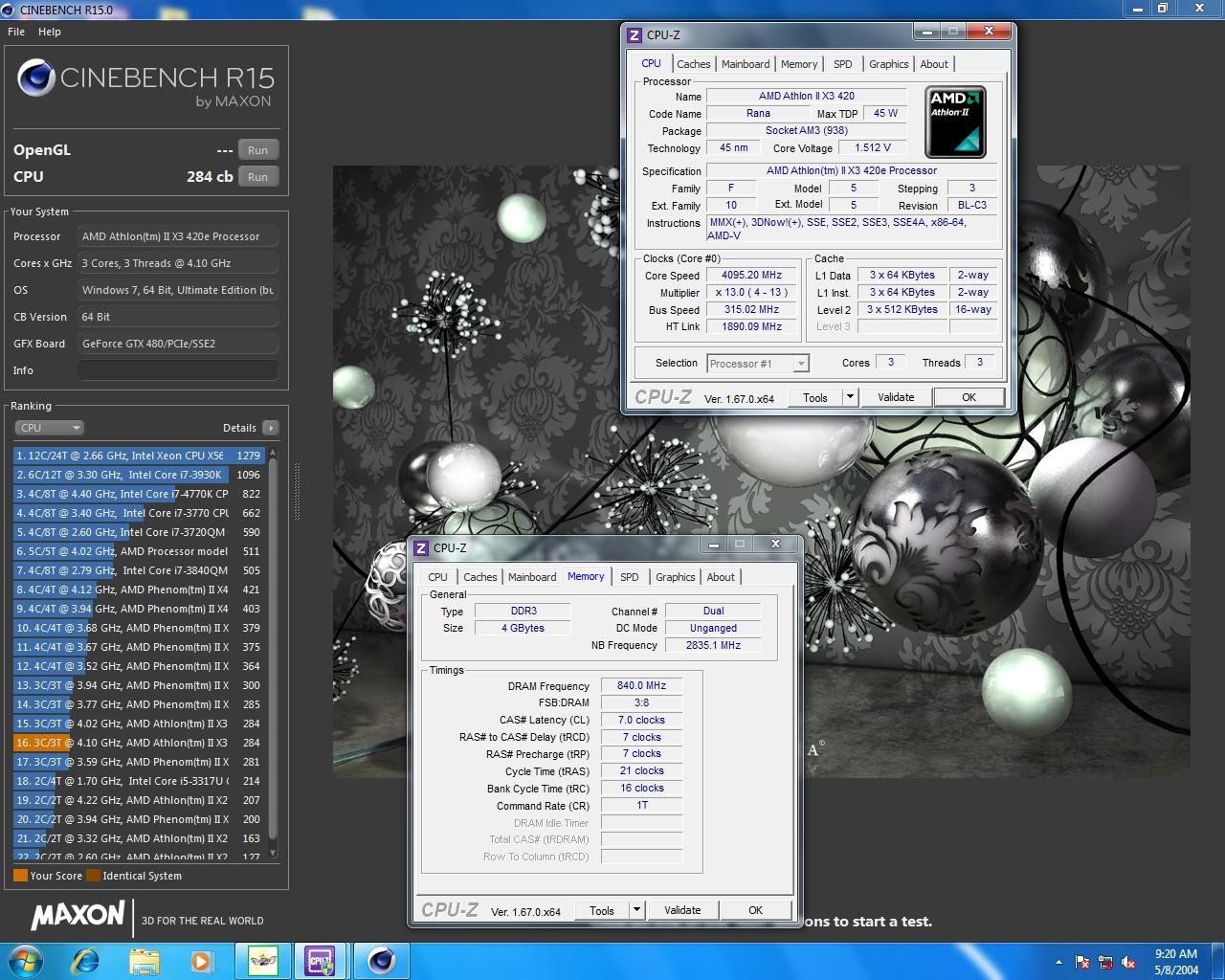
Task: Run the OpenGL benchmark
Action: (258, 150)
